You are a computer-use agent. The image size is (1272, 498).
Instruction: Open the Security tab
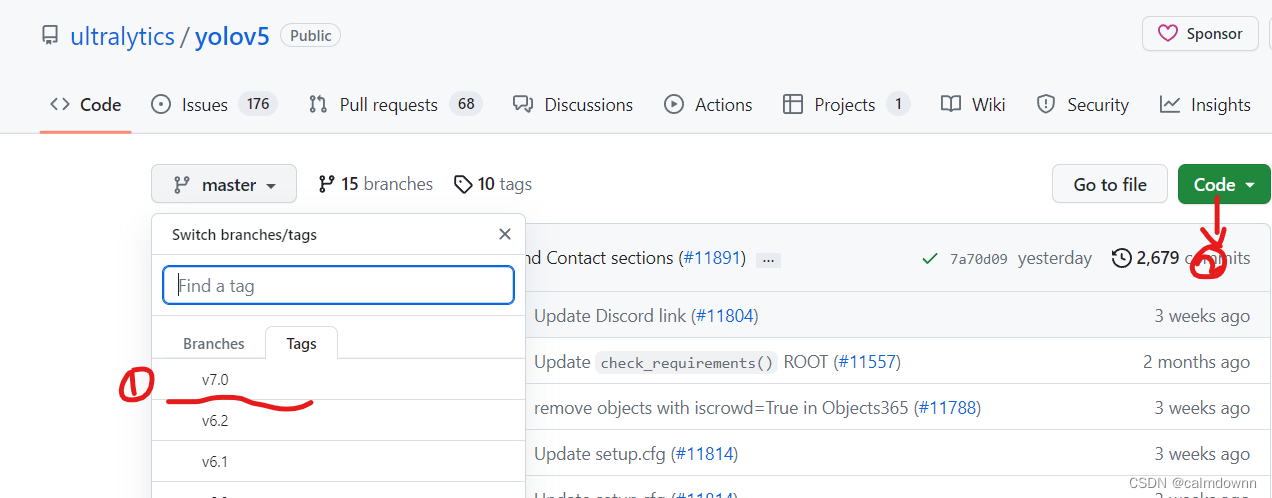1083,104
